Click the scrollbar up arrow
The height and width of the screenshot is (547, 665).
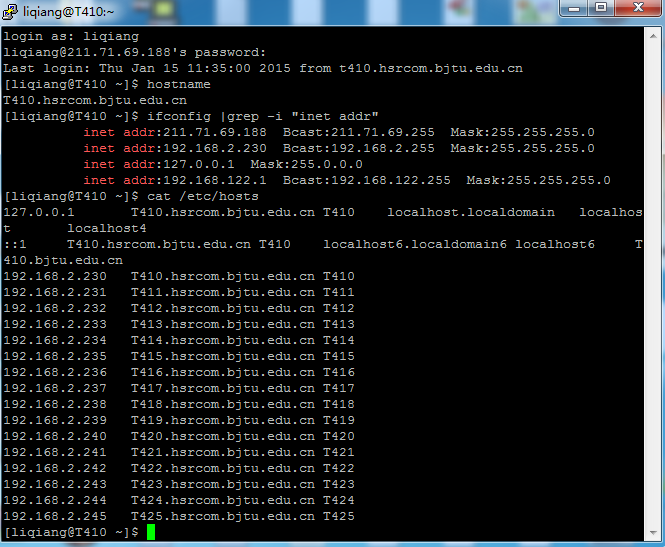click(x=653, y=36)
